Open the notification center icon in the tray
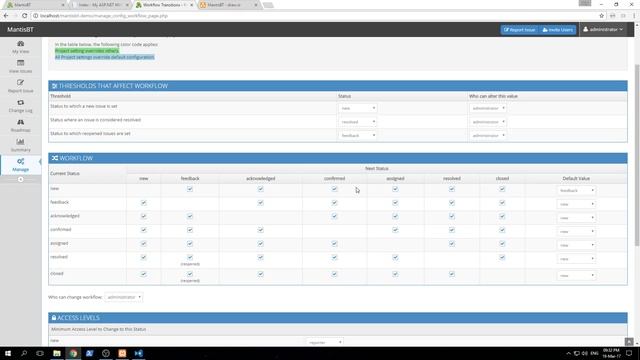 click(629, 353)
